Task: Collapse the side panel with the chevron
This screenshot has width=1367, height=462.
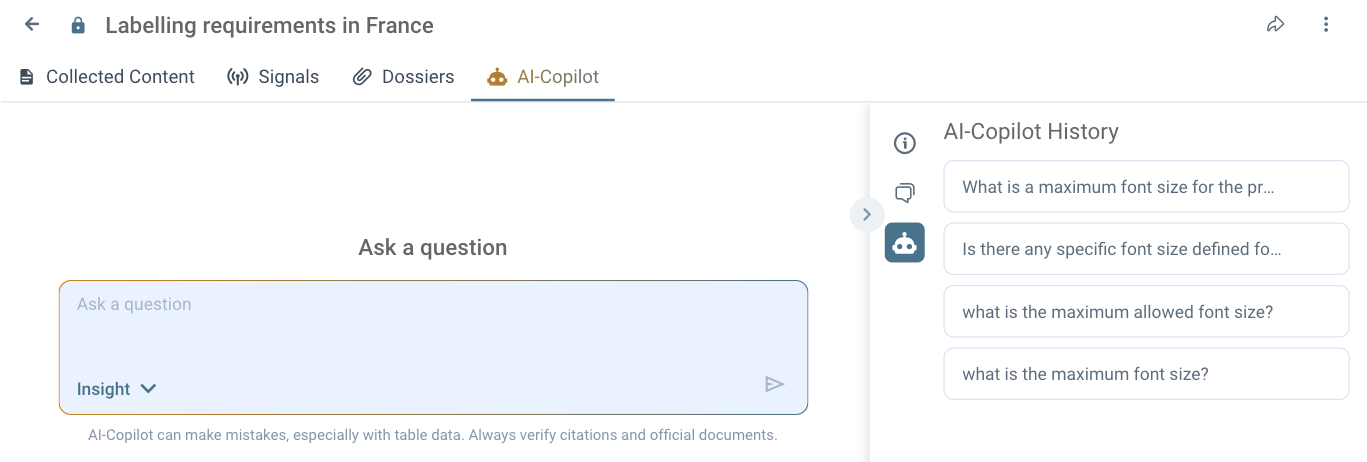Action: click(x=866, y=214)
